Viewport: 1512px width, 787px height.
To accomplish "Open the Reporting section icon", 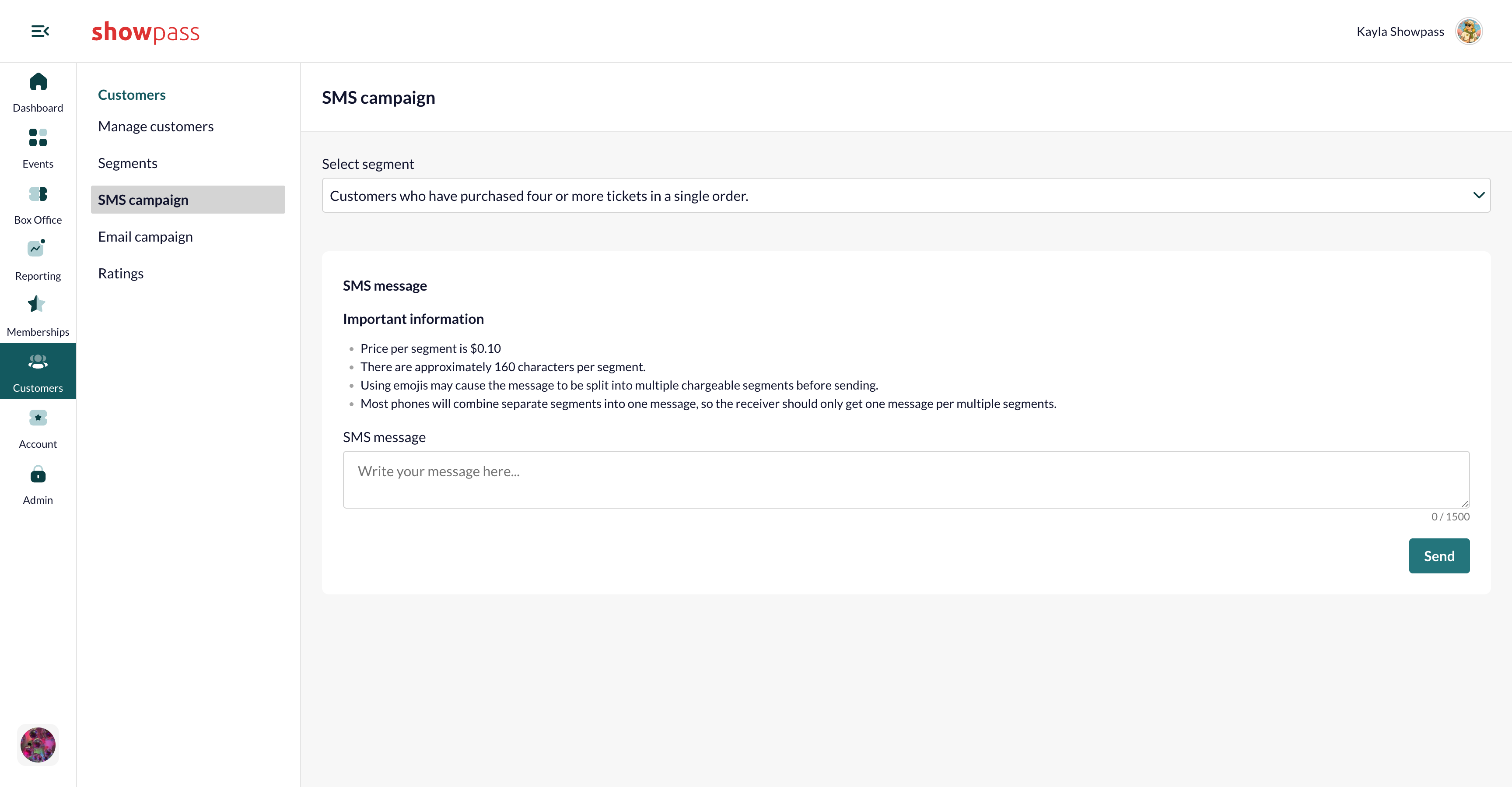I will tap(37, 249).
